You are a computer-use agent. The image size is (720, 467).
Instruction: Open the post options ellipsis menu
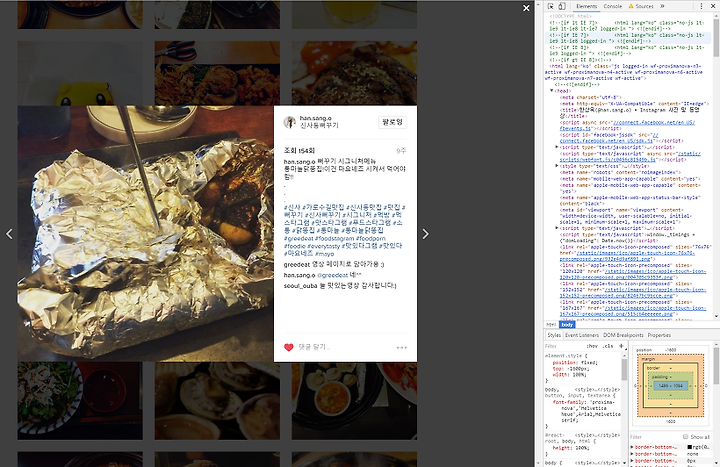pyautogui.click(x=401, y=348)
